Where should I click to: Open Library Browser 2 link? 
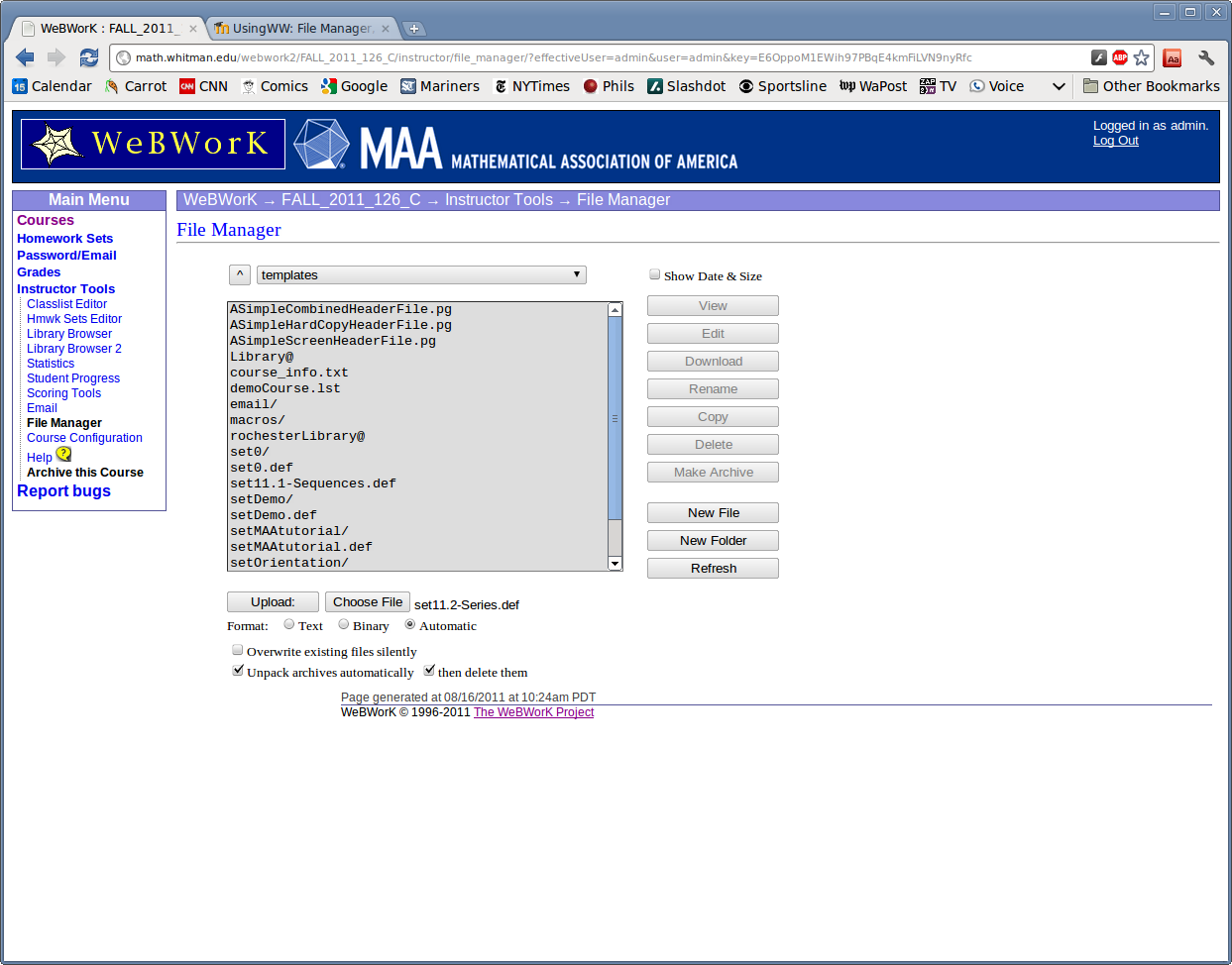pos(74,349)
